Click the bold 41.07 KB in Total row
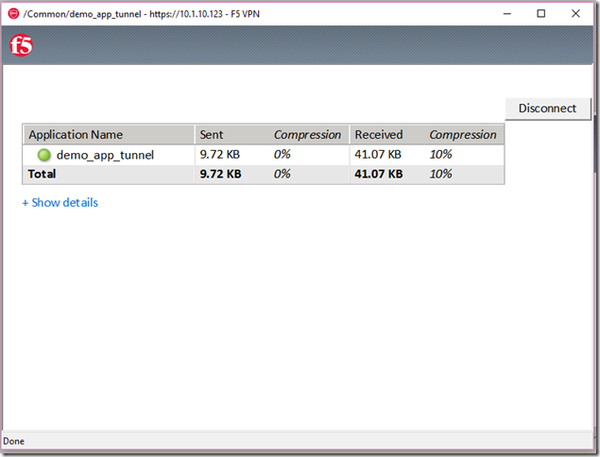The width and height of the screenshot is (600, 457). pyautogui.click(x=378, y=174)
